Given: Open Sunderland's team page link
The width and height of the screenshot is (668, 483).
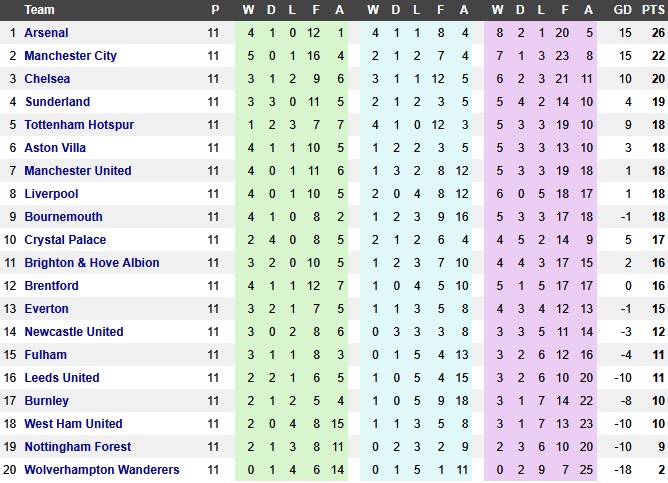Looking at the screenshot, I should [x=57, y=102].
